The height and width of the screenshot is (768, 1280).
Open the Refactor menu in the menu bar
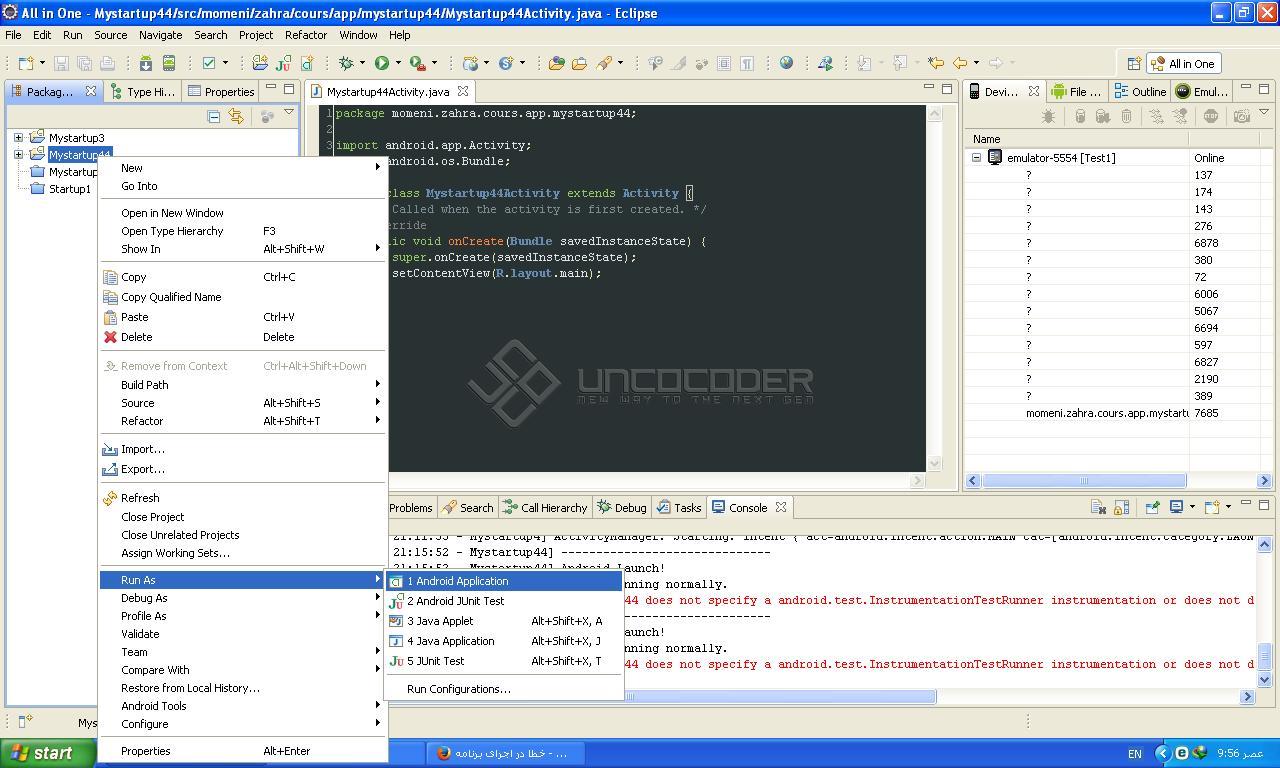[x=306, y=35]
